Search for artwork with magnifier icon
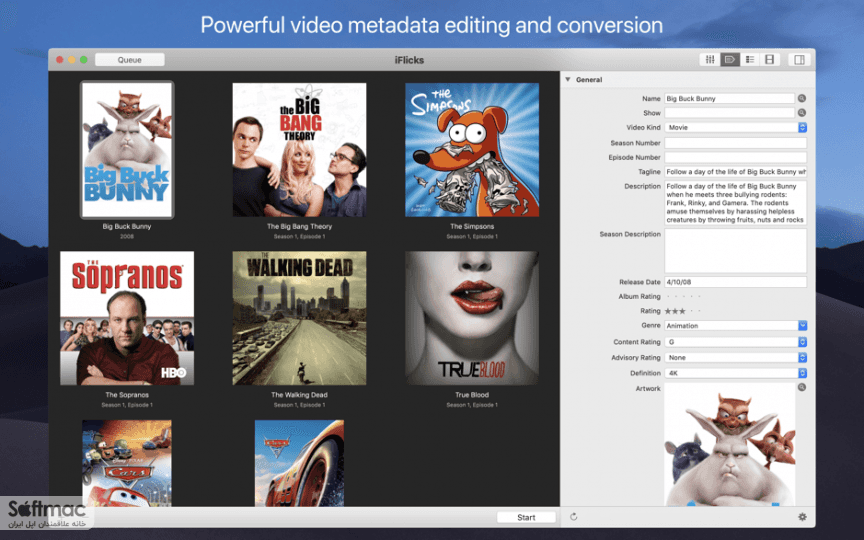Image resolution: width=864 pixels, height=540 pixels. point(802,387)
